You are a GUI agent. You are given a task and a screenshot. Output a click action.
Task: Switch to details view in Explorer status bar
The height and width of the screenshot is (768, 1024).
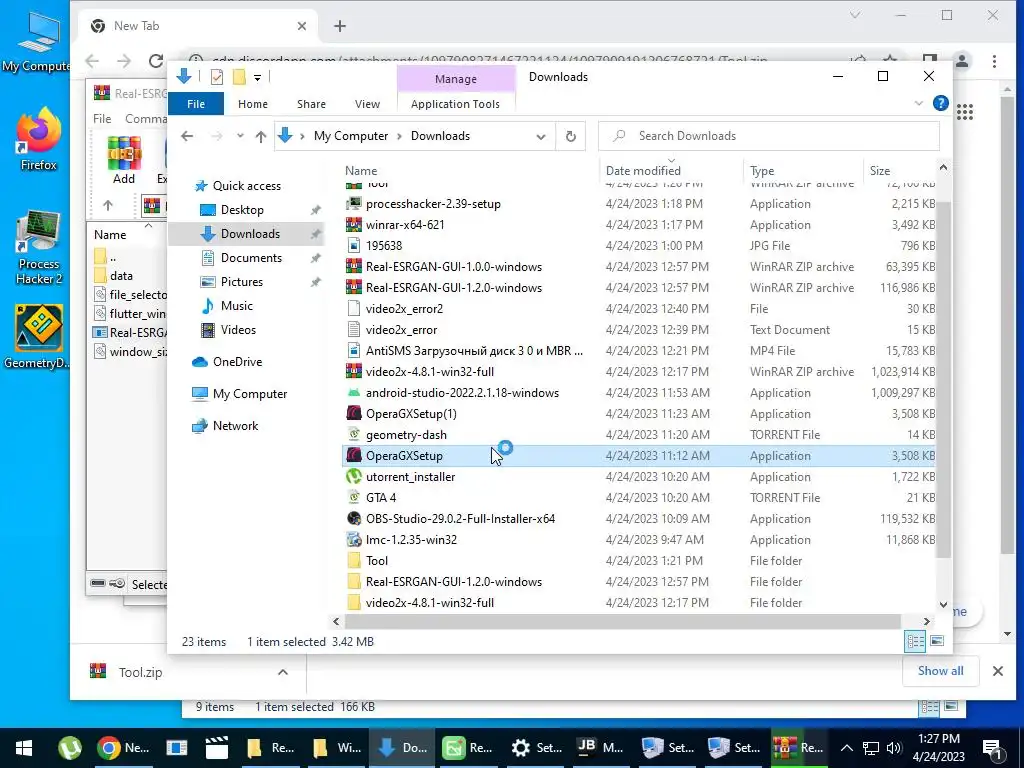point(915,641)
